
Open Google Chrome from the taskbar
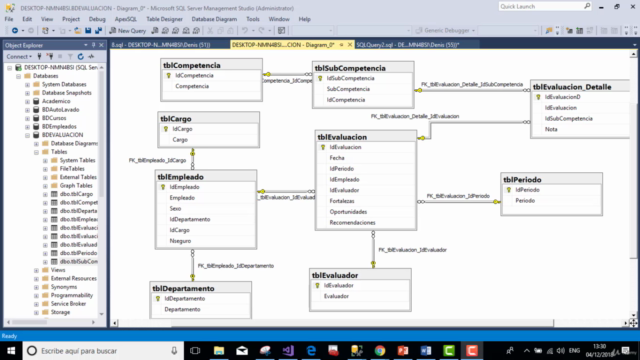(380, 351)
